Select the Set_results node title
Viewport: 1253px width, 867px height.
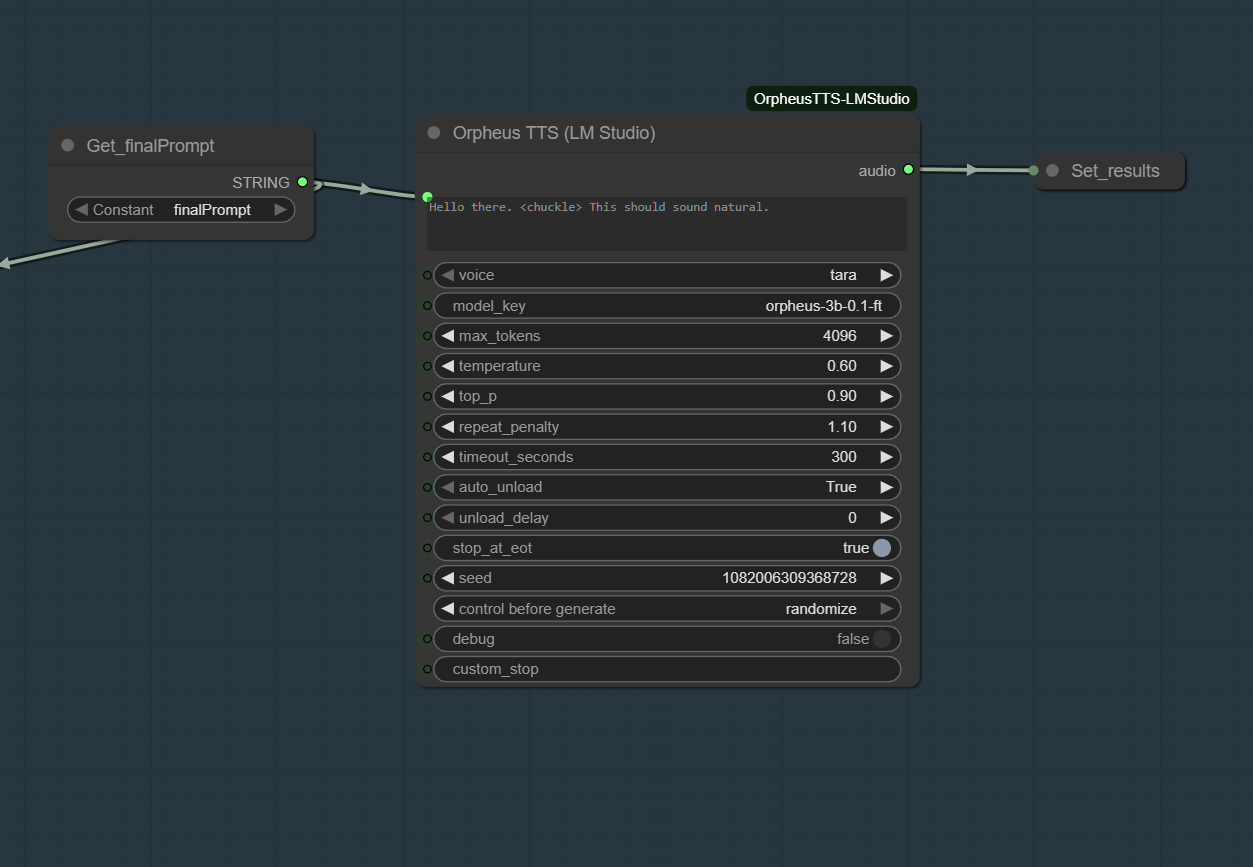pyautogui.click(x=1115, y=171)
